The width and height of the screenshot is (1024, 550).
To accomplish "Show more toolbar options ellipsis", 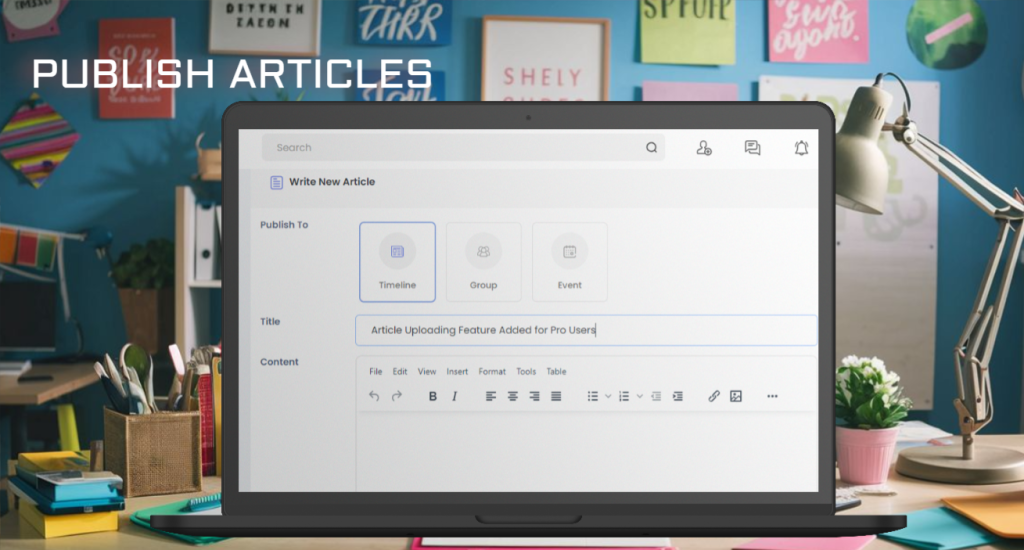I will pos(772,396).
